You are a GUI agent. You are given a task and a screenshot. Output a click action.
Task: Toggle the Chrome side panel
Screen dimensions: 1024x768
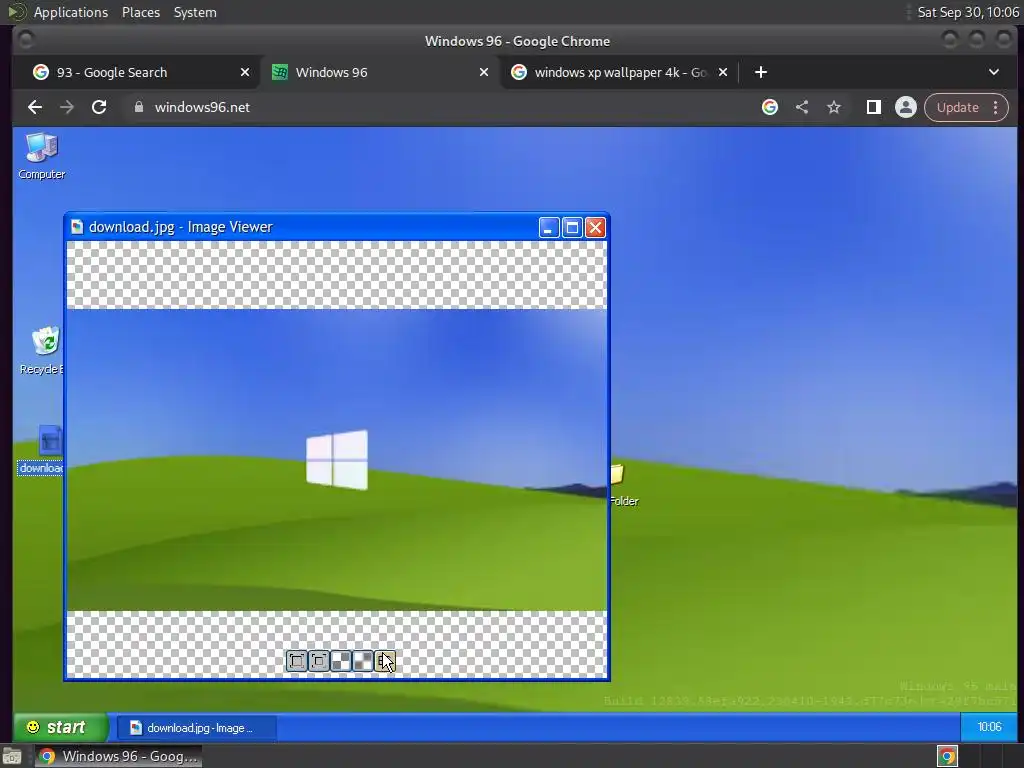coord(874,107)
